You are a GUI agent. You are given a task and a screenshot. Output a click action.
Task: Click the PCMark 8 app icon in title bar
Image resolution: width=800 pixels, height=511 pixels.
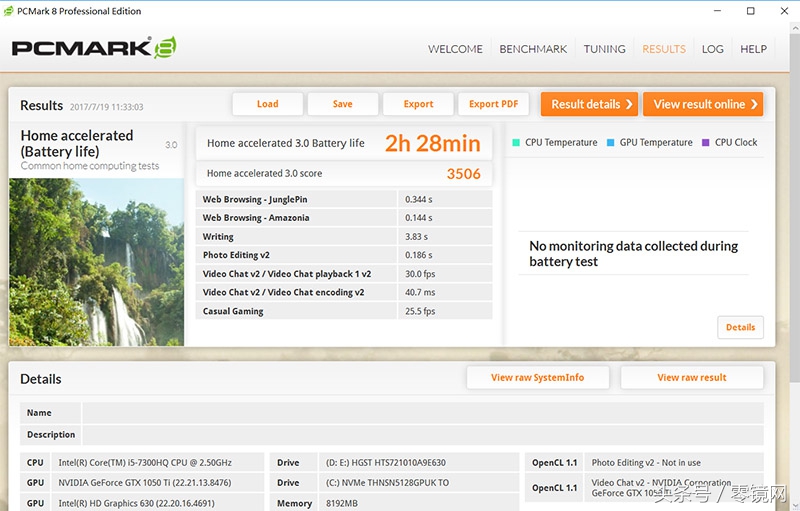pyautogui.click(x=10, y=11)
